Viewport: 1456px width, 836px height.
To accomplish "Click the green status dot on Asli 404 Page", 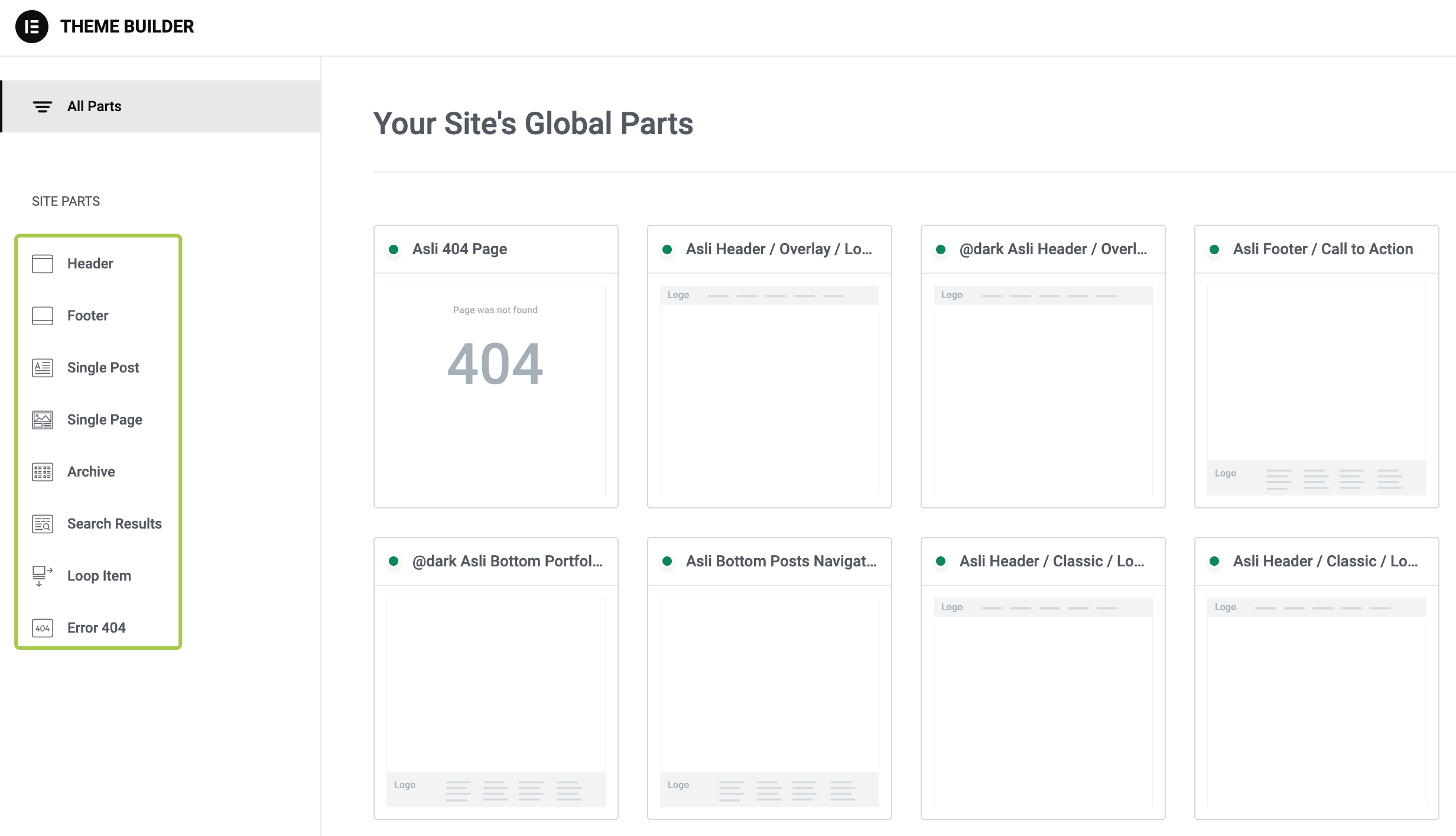I will tap(394, 249).
